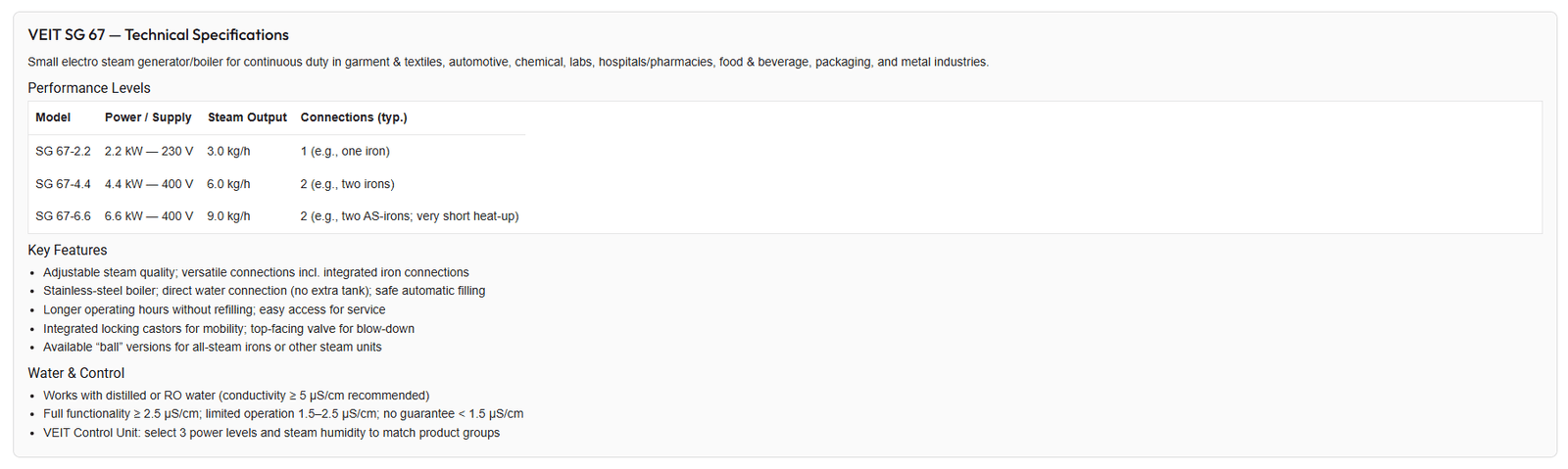Image resolution: width=1568 pixels, height=469 pixels.
Task: Select the Performance Levels heading
Action: [89, 88]
